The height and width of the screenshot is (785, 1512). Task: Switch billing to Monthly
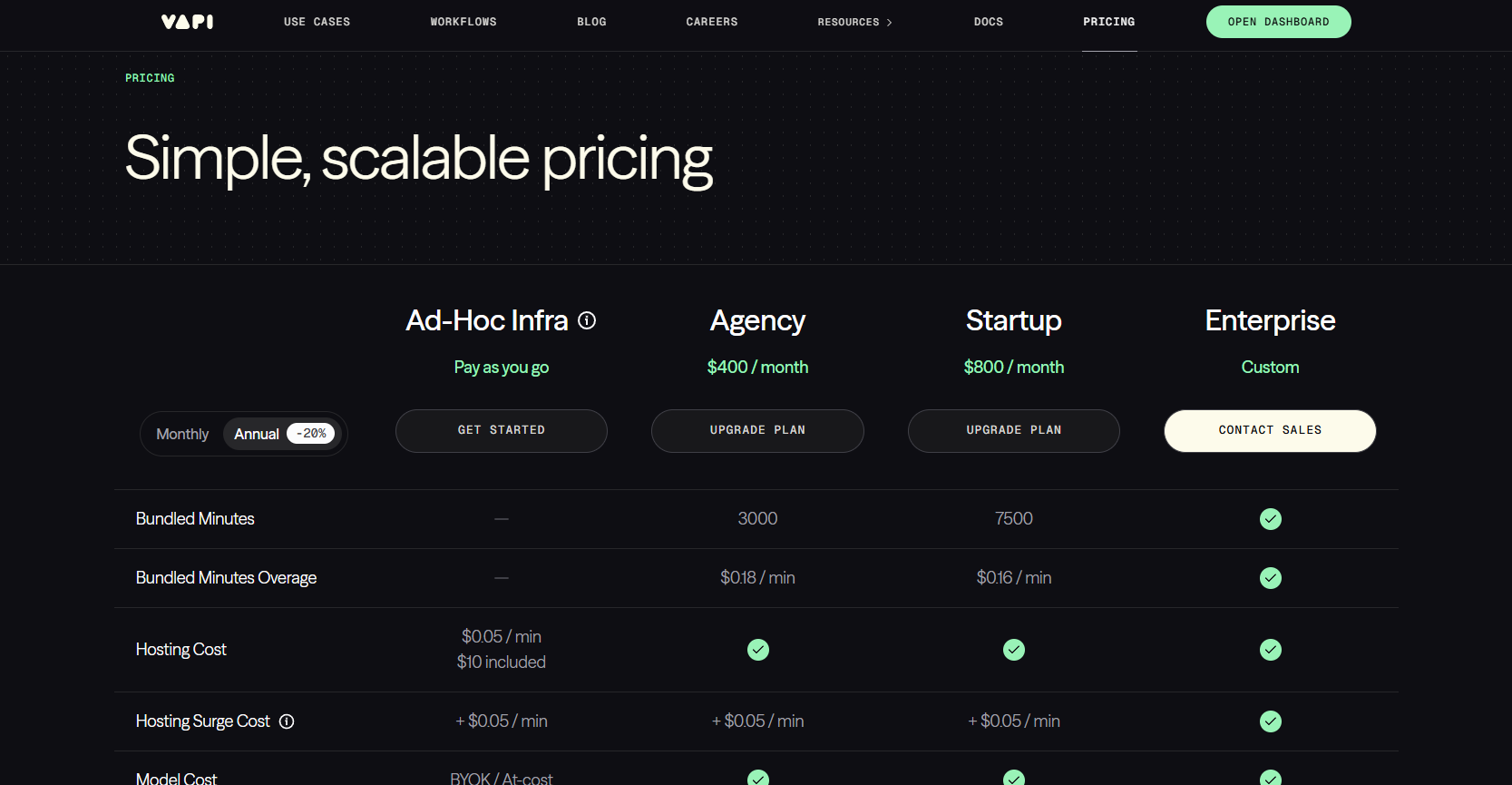point(182,434)
